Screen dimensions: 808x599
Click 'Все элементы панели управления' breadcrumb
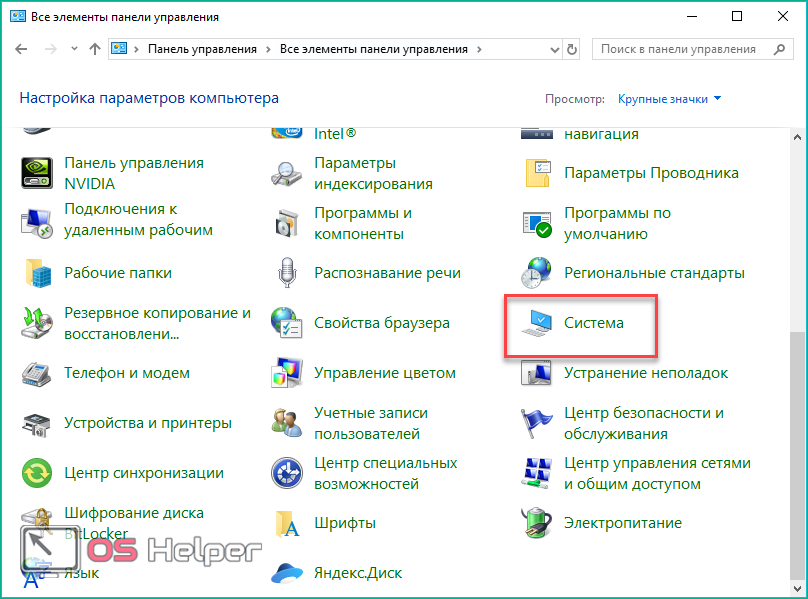coord(374,49)
